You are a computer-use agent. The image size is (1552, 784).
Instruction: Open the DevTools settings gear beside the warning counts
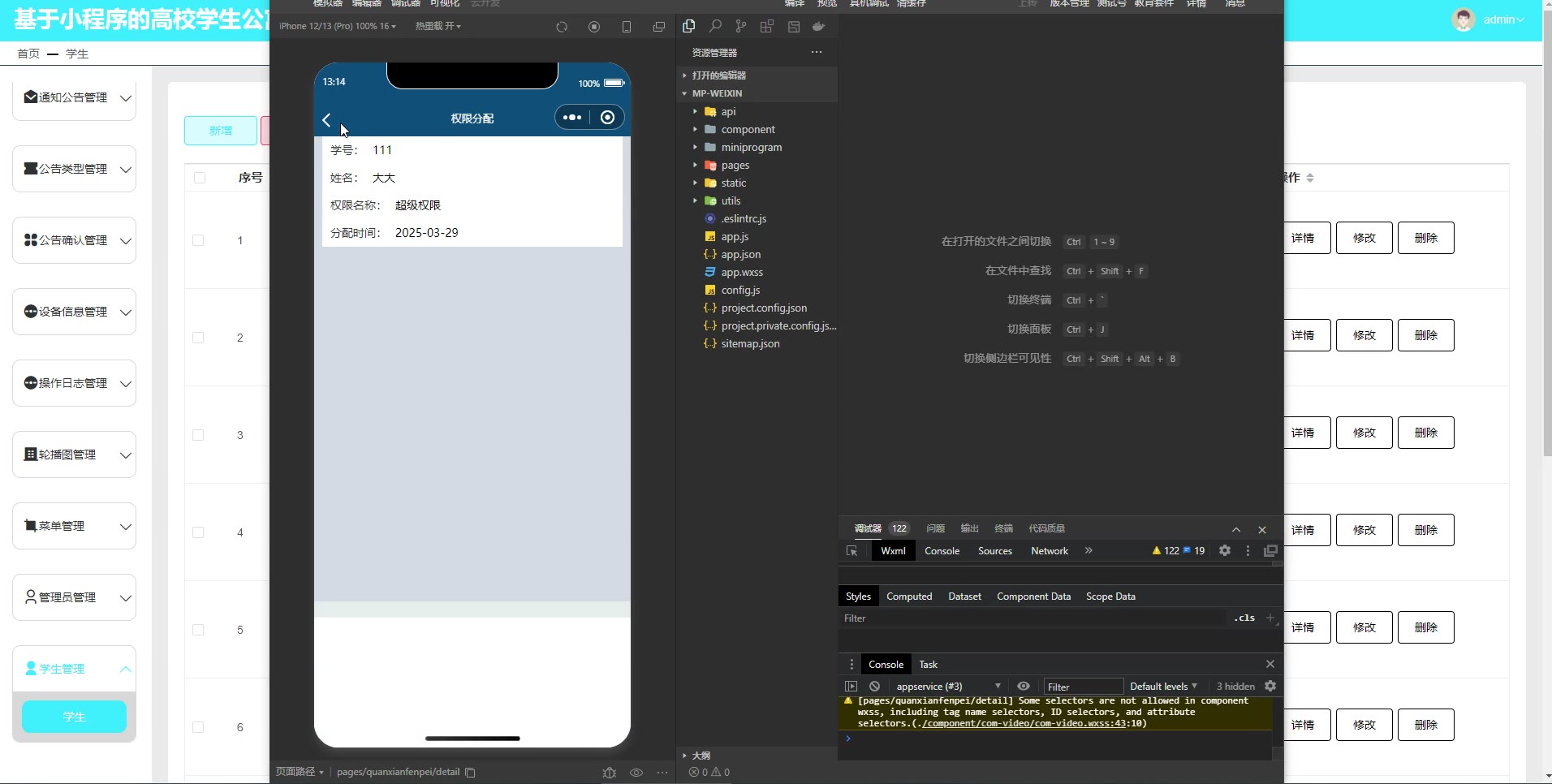coord(1225,551)
